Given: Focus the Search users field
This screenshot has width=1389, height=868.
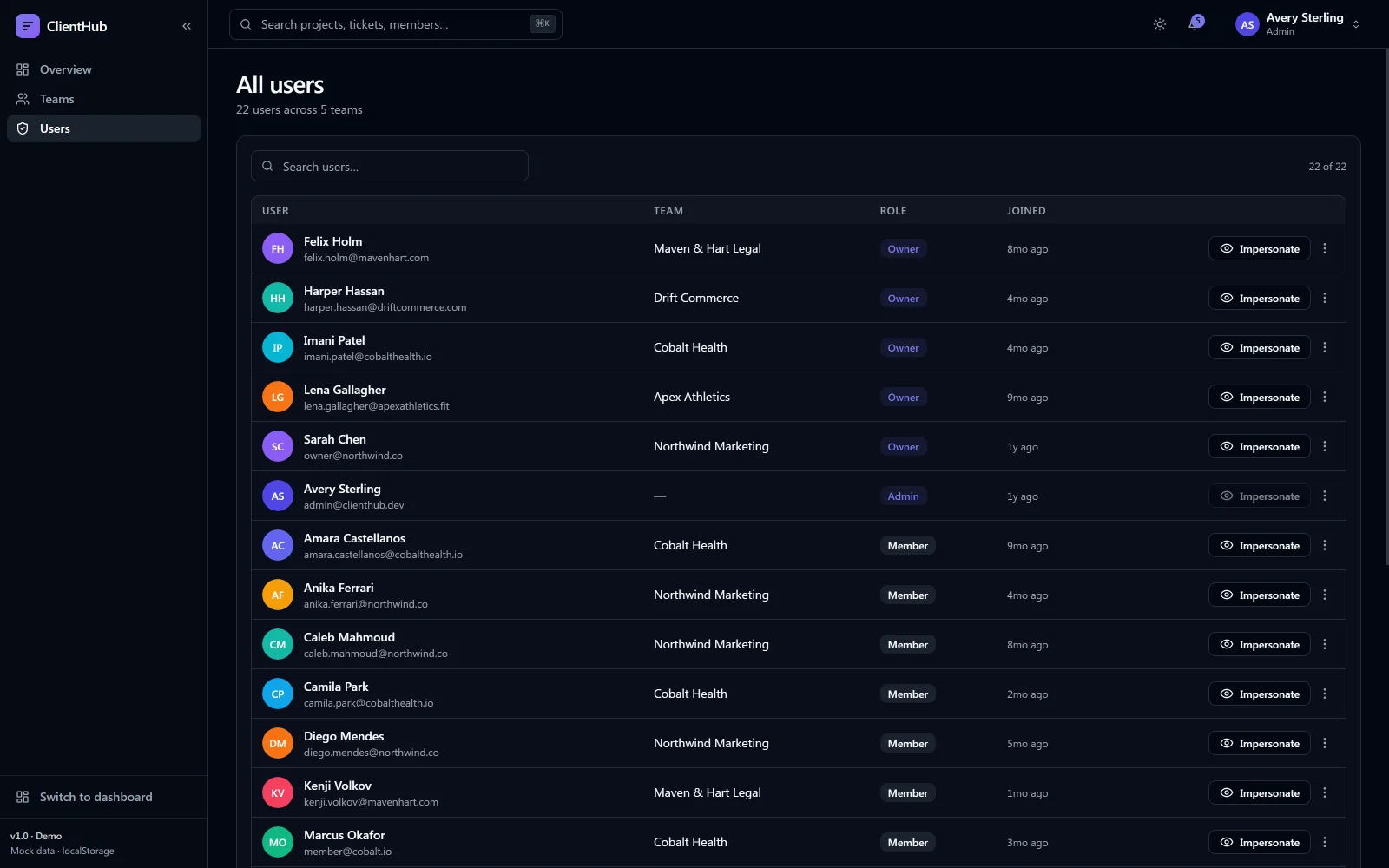Looking at the screenshot, I should click(390, 166).
